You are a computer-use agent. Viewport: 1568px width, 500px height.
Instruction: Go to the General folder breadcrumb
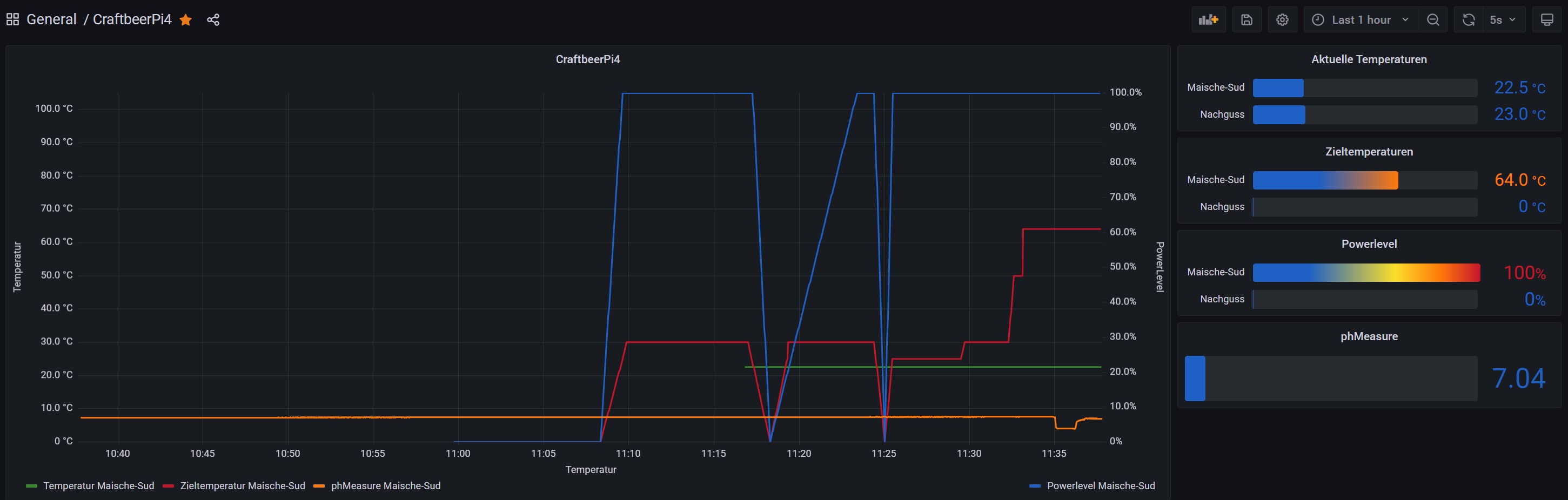coord(51,19)
